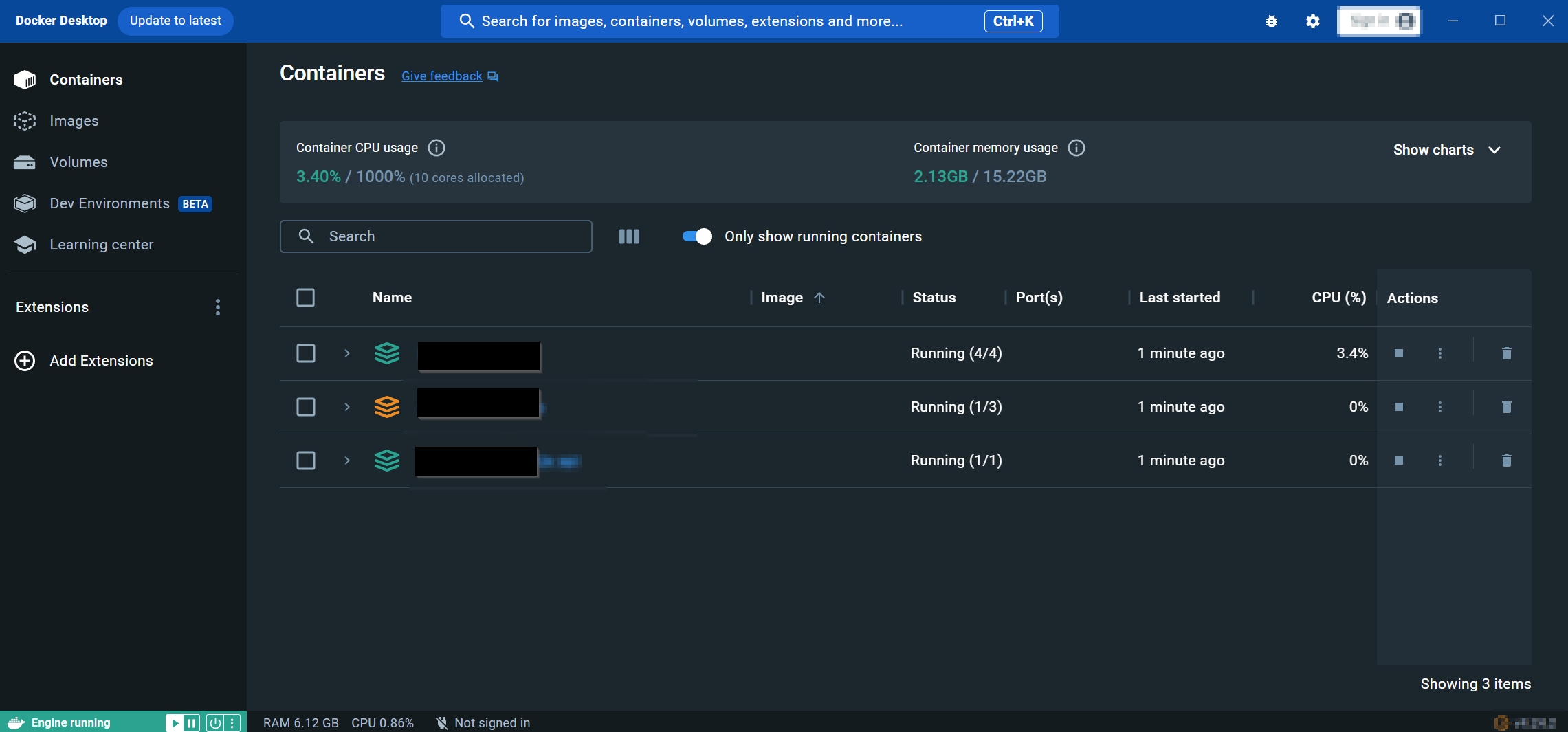The width and height of the screenshot is (1568, 732).
Task: Delete the Running (1/3) stack
Action: (1507, 407)
